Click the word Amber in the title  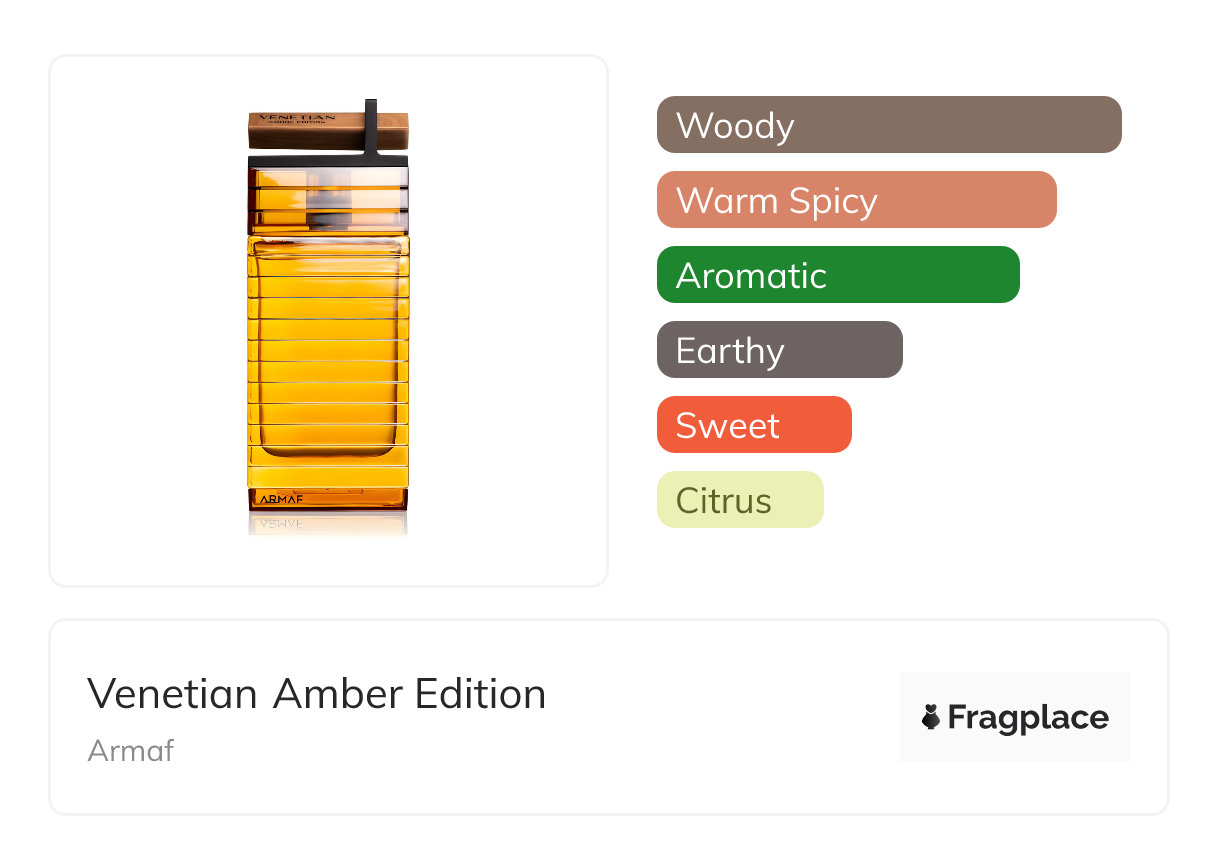338,694
